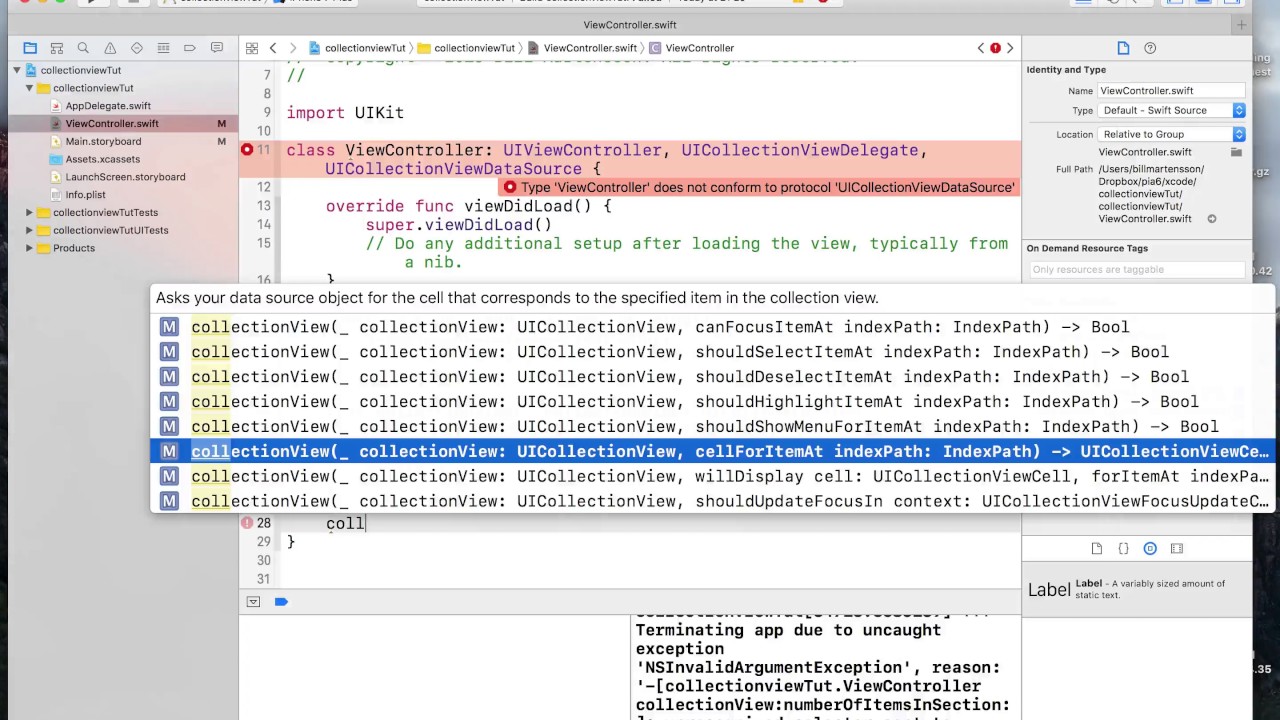Click the super.viewDidLoad() code line
The image size is (1280, 720).
coord(458,225)
